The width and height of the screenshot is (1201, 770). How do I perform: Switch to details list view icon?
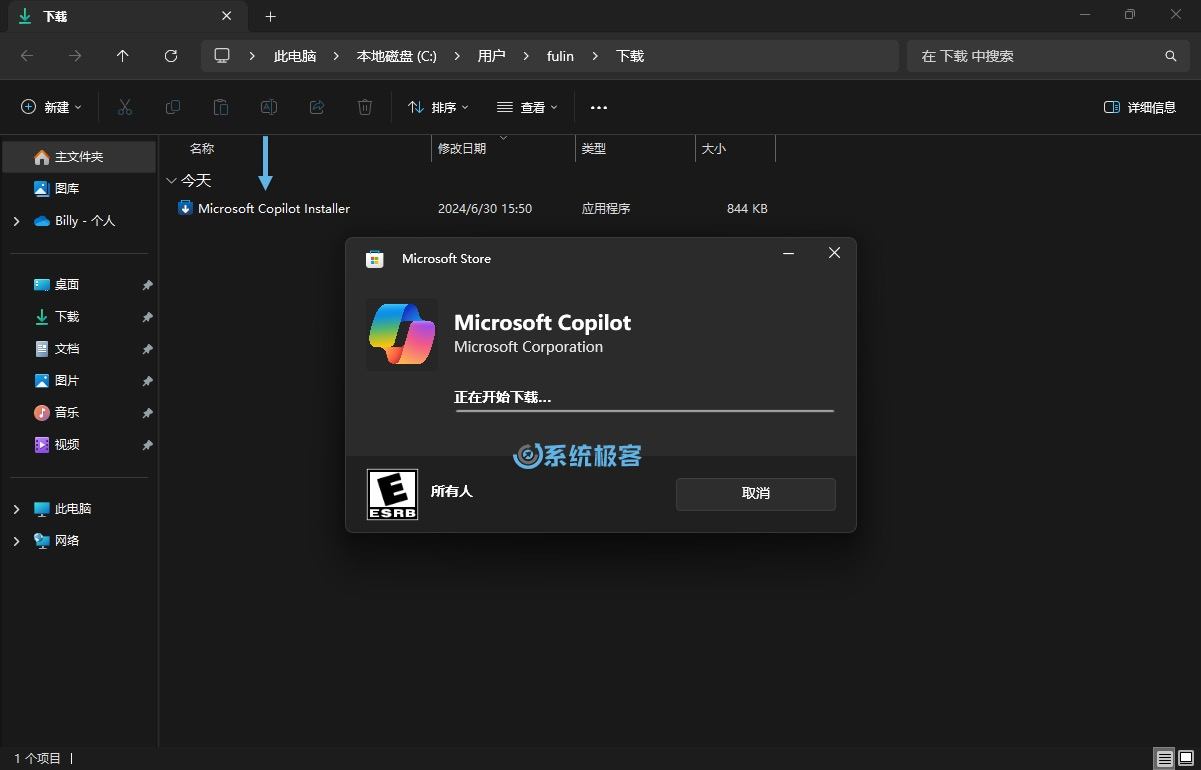click(1164, 758)
